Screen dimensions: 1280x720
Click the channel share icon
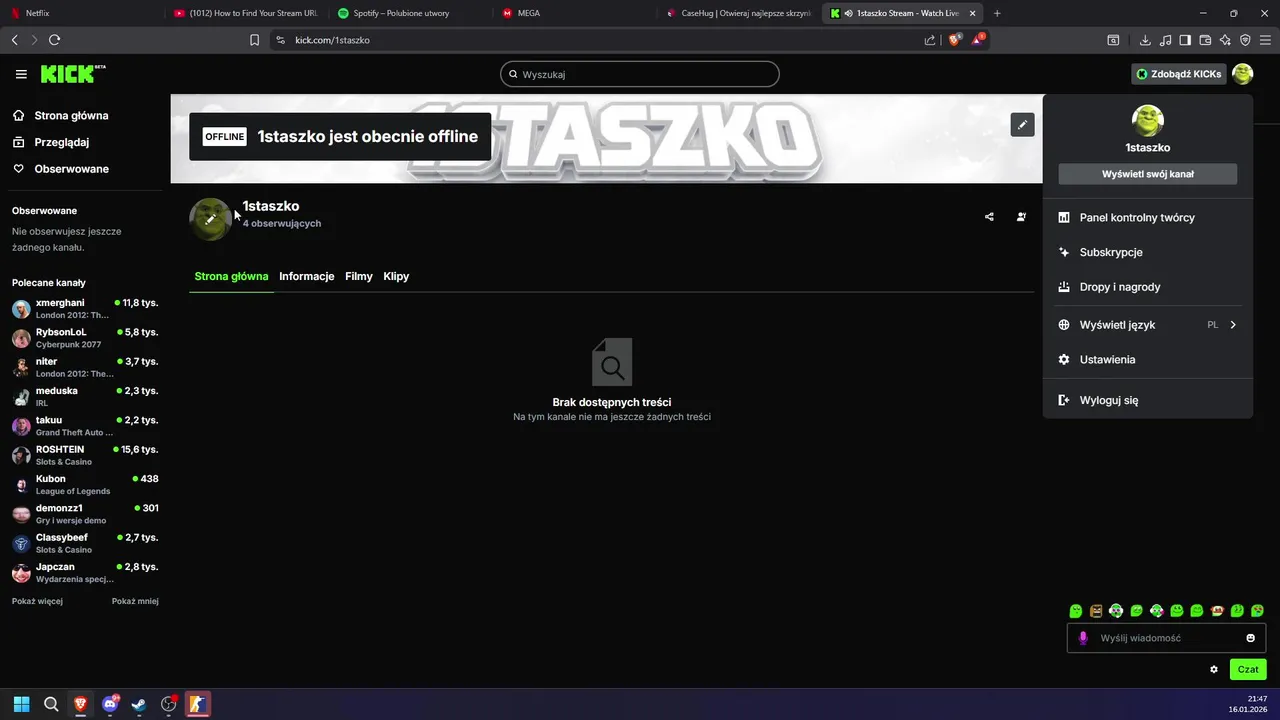[x=989, y=217]
